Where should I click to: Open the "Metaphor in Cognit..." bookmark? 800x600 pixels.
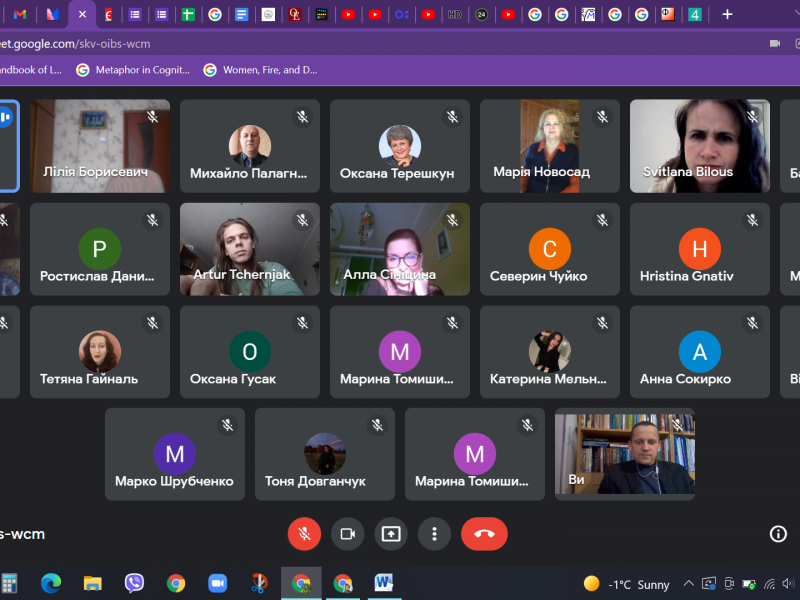tap(125, 70)
